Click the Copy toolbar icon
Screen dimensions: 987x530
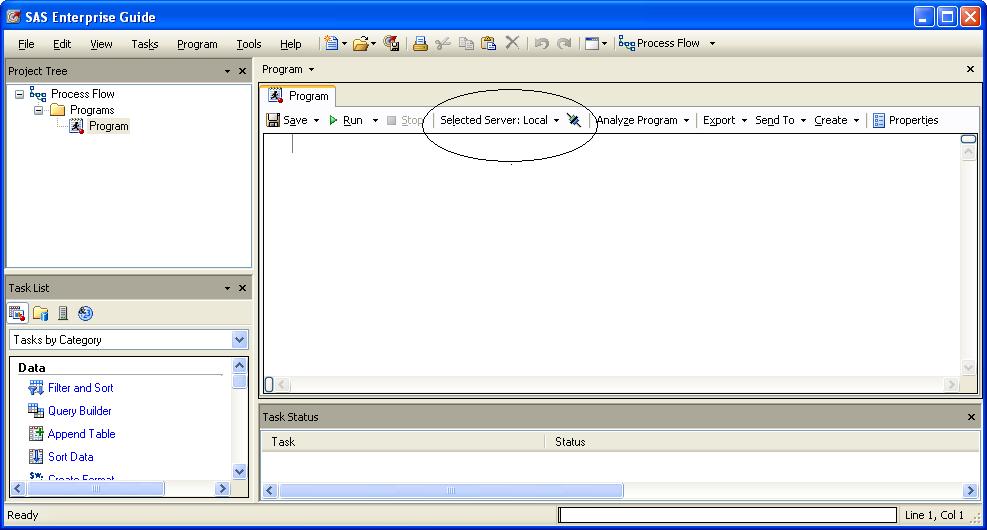[466, 43]
